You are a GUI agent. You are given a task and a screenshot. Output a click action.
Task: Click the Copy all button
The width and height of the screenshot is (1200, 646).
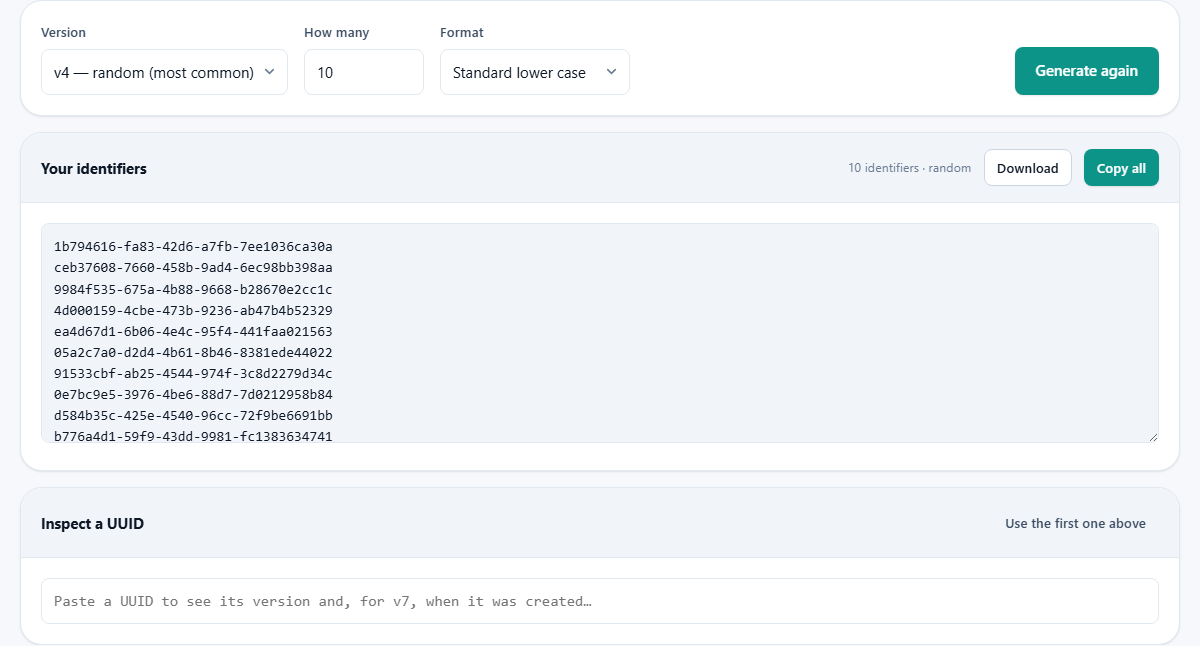point(1121,168)
